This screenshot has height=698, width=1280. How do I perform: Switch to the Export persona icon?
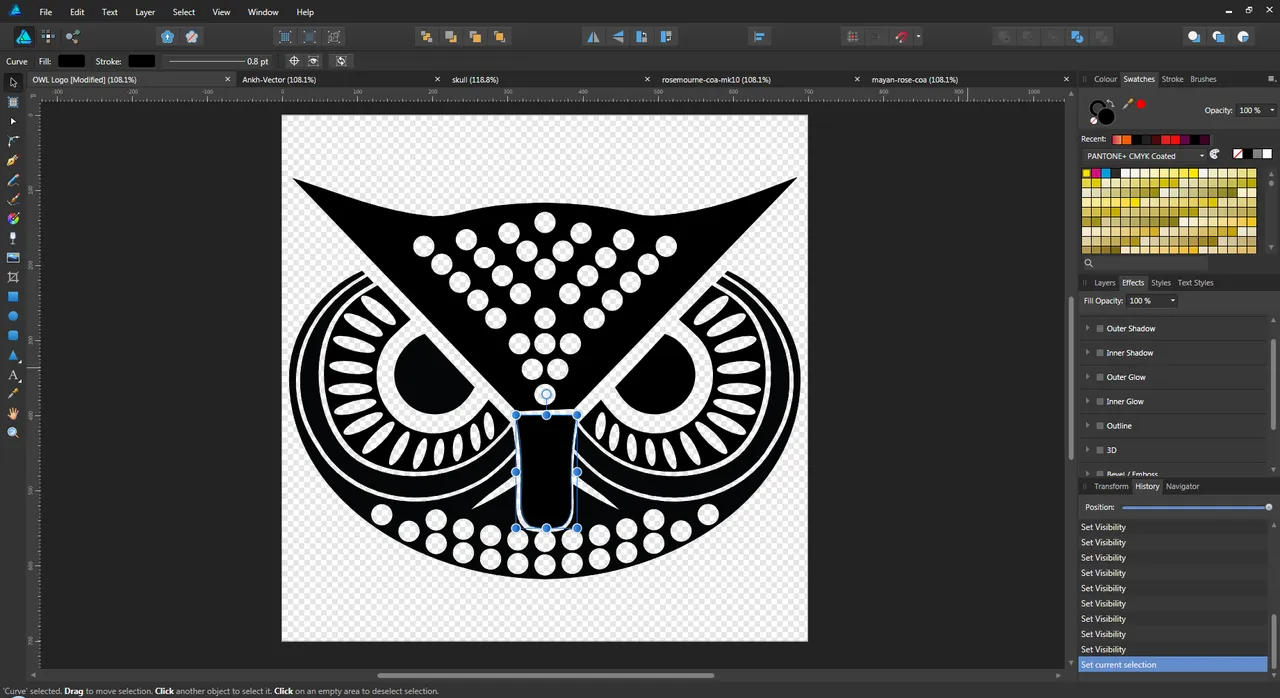point(73,36)
